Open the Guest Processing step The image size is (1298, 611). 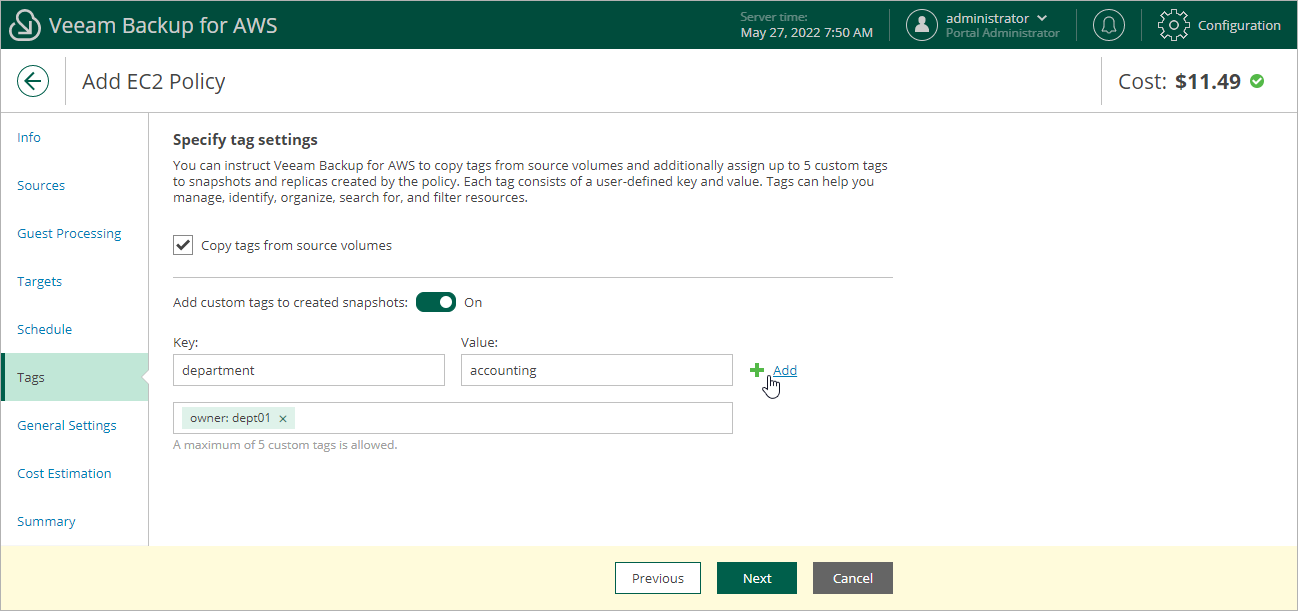69,233
